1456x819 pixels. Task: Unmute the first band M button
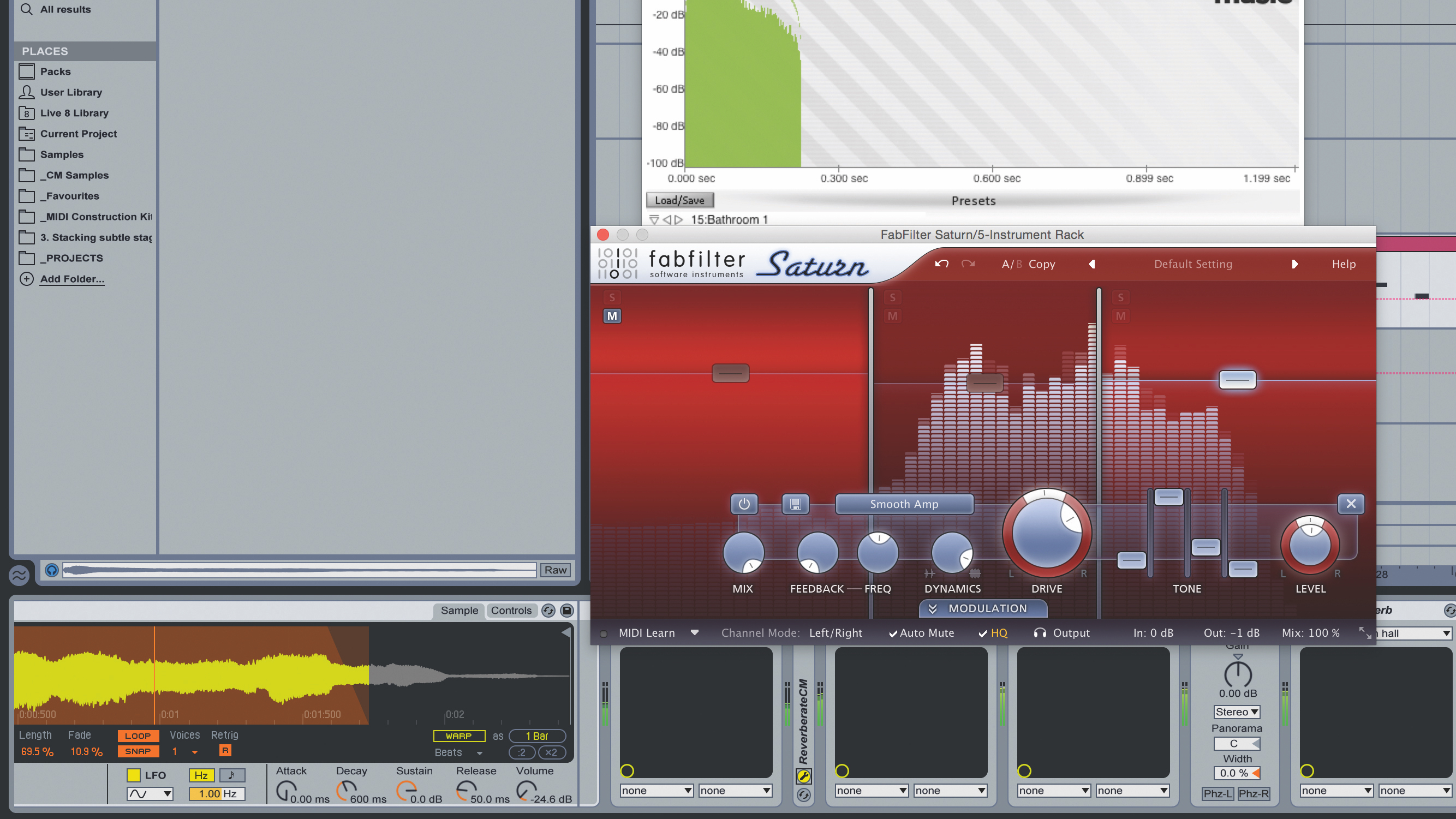click(x=612, y=316)
